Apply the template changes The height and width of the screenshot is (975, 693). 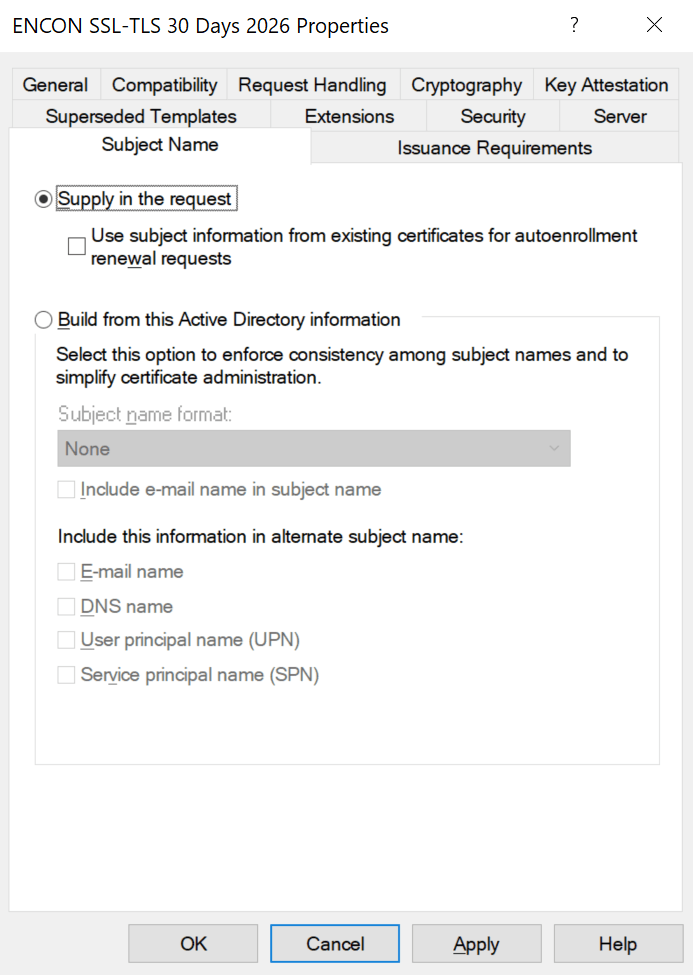coord(477,943)
